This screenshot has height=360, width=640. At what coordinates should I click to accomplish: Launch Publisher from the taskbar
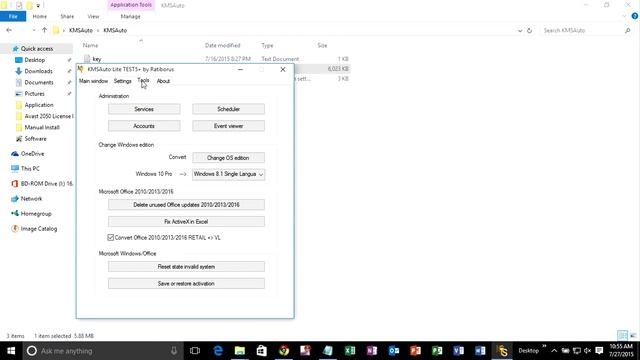437,351
